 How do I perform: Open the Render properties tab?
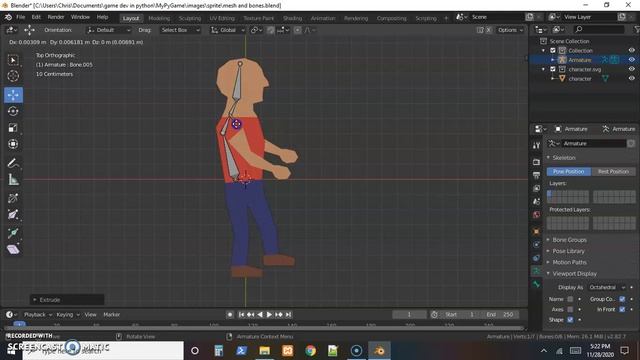pos(536,162)
